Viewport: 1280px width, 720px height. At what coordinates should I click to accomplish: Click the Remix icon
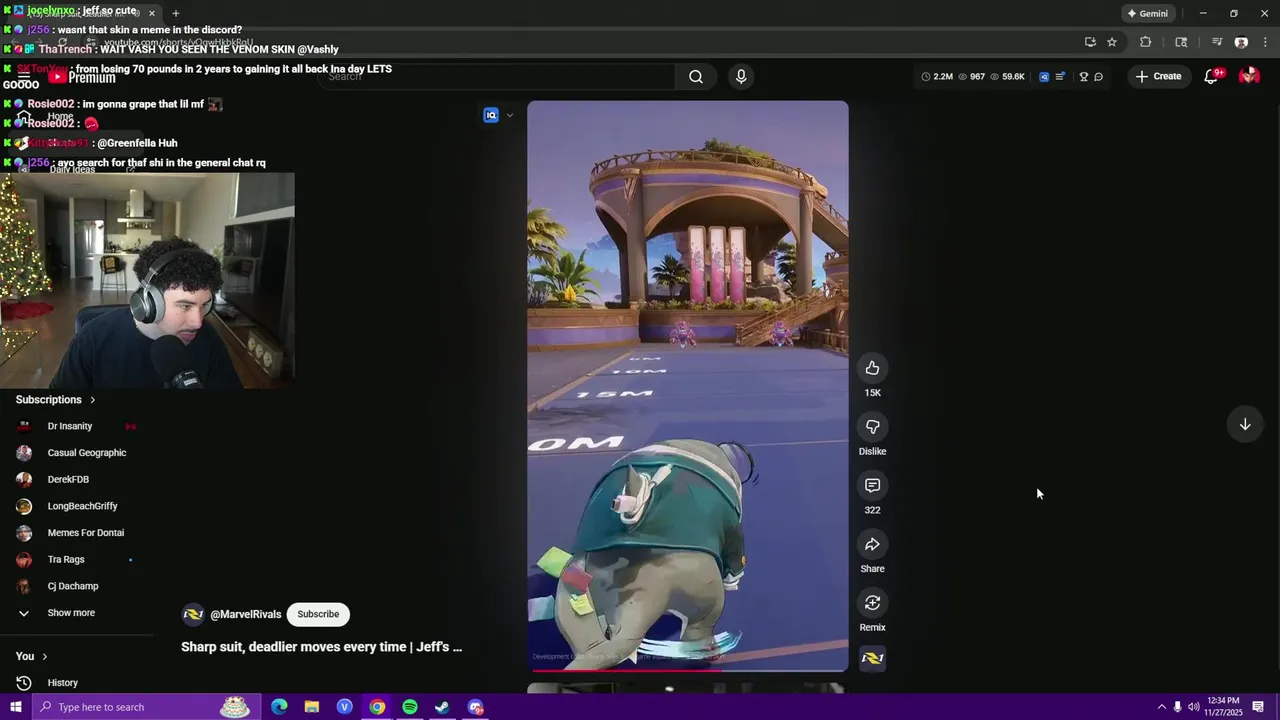point(872,603)
